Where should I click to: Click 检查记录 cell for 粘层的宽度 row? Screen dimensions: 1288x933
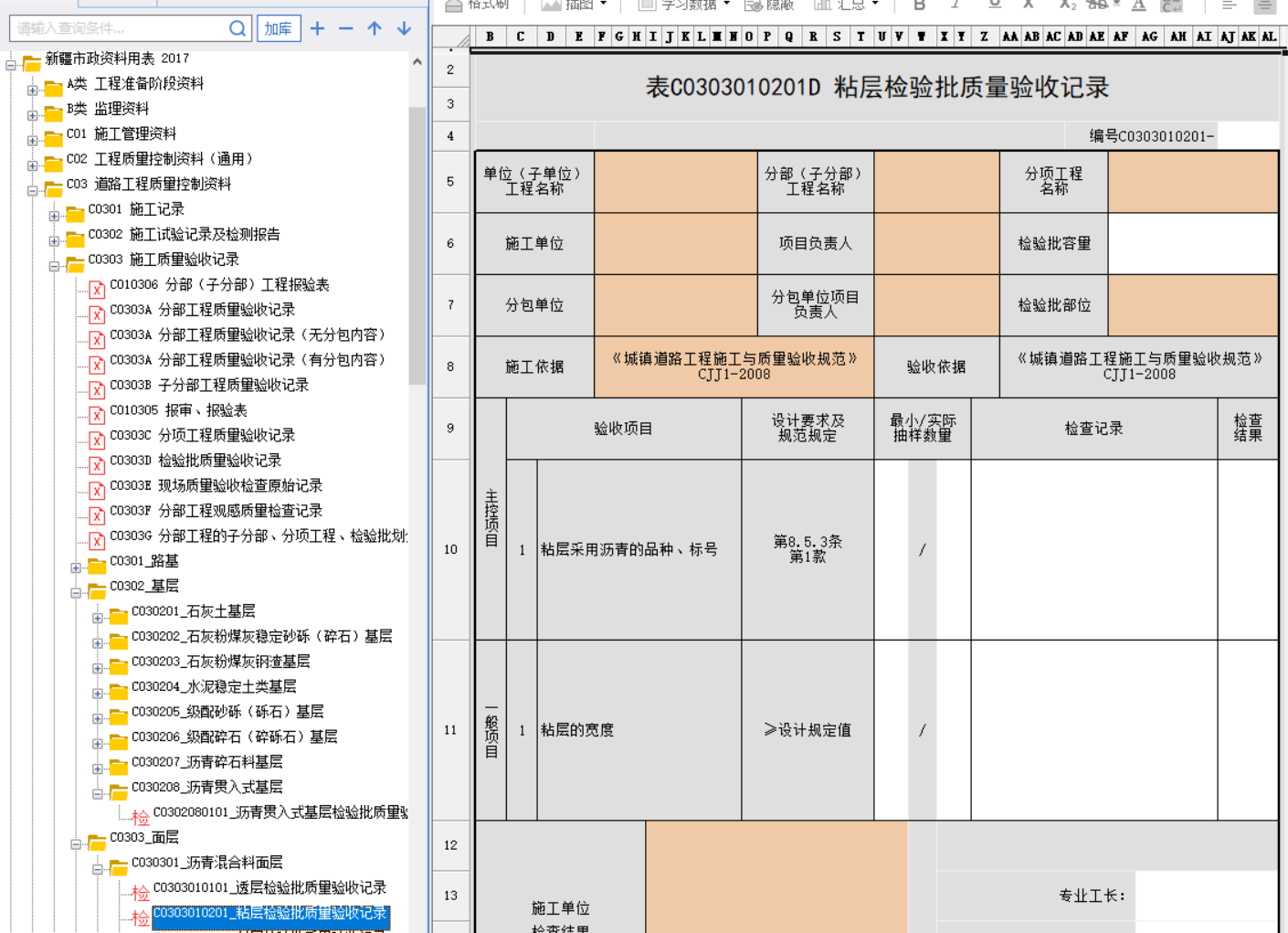[x=1093, y=729]
